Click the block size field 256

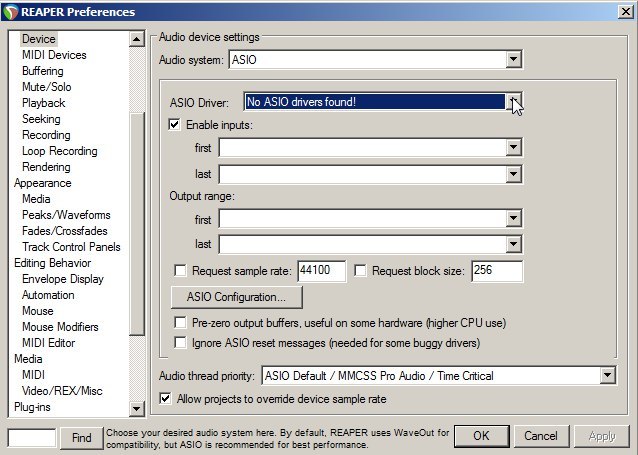click(497, 271)
